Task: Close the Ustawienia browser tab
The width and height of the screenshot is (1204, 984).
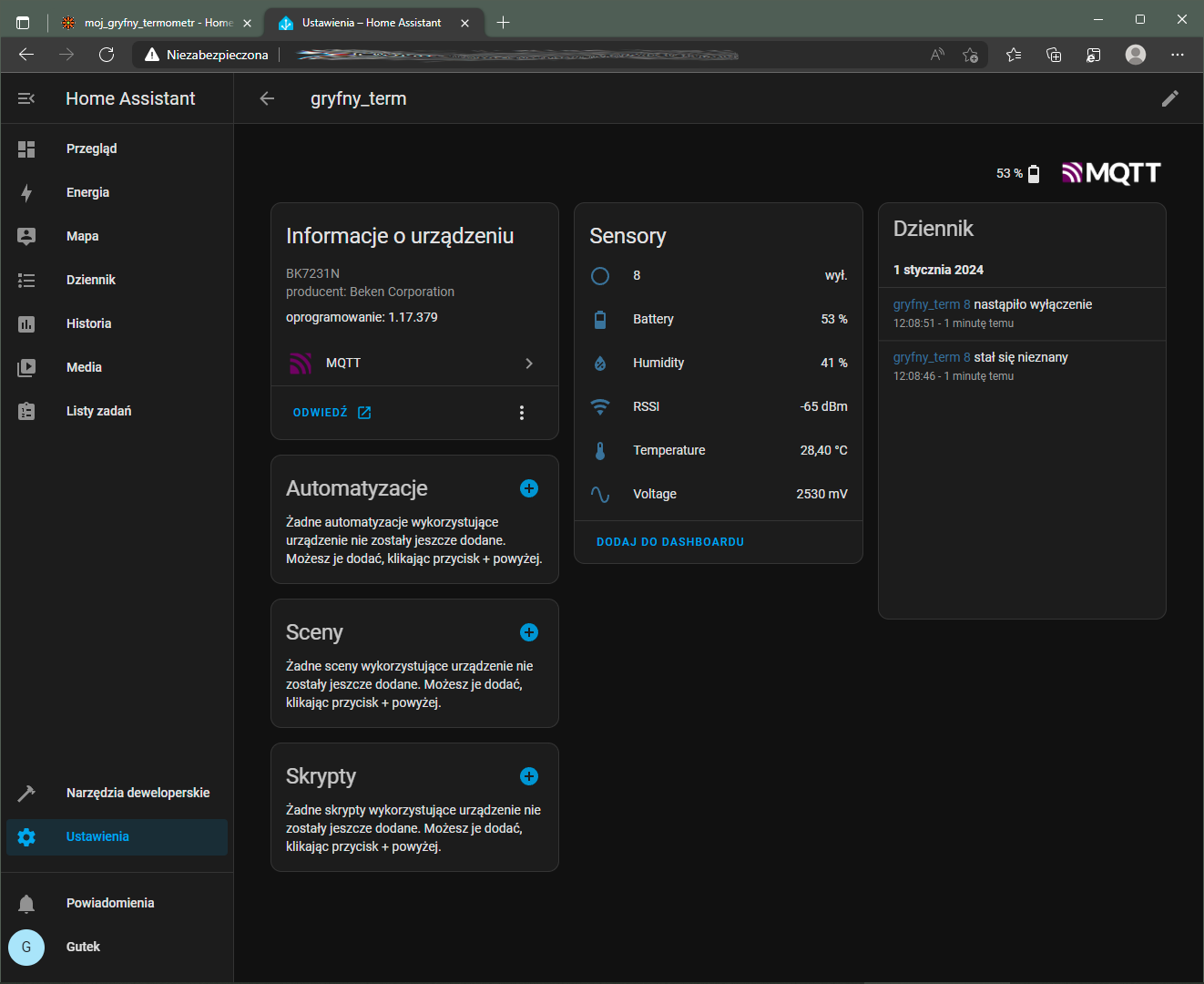Action: pos(465,23)
